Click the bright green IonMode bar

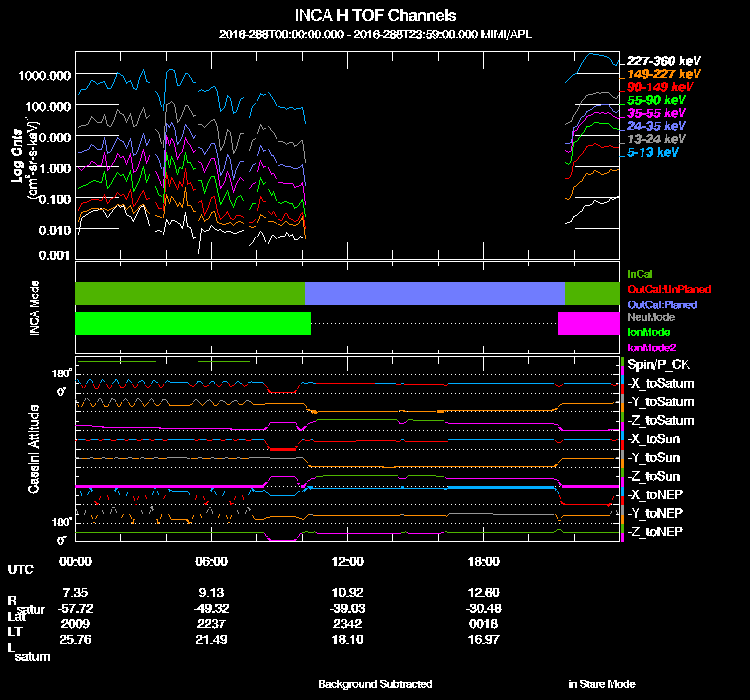193,323
